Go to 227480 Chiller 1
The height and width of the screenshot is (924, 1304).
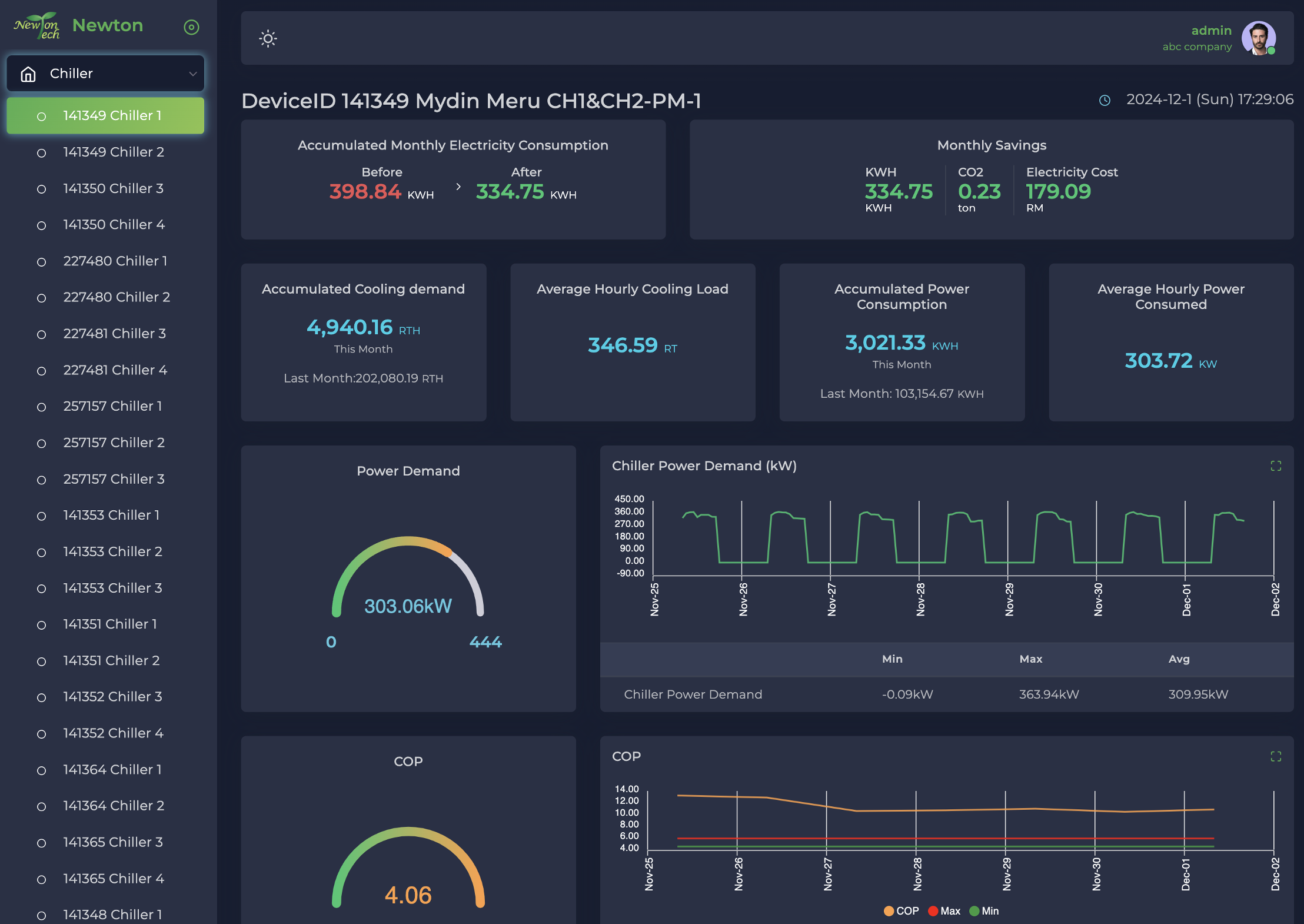click(105, 261)
